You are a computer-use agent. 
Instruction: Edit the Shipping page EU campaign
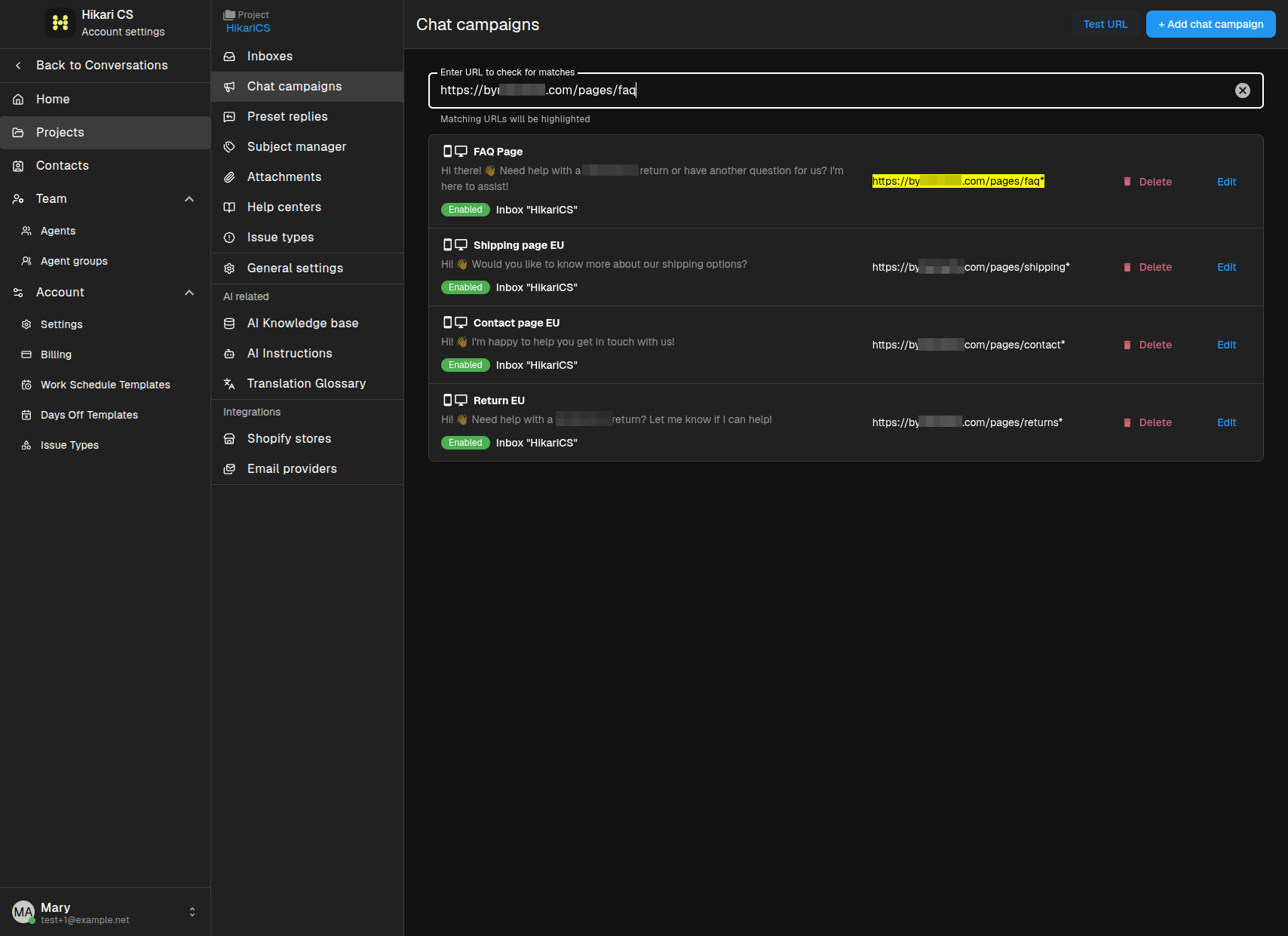point(1226,267)
